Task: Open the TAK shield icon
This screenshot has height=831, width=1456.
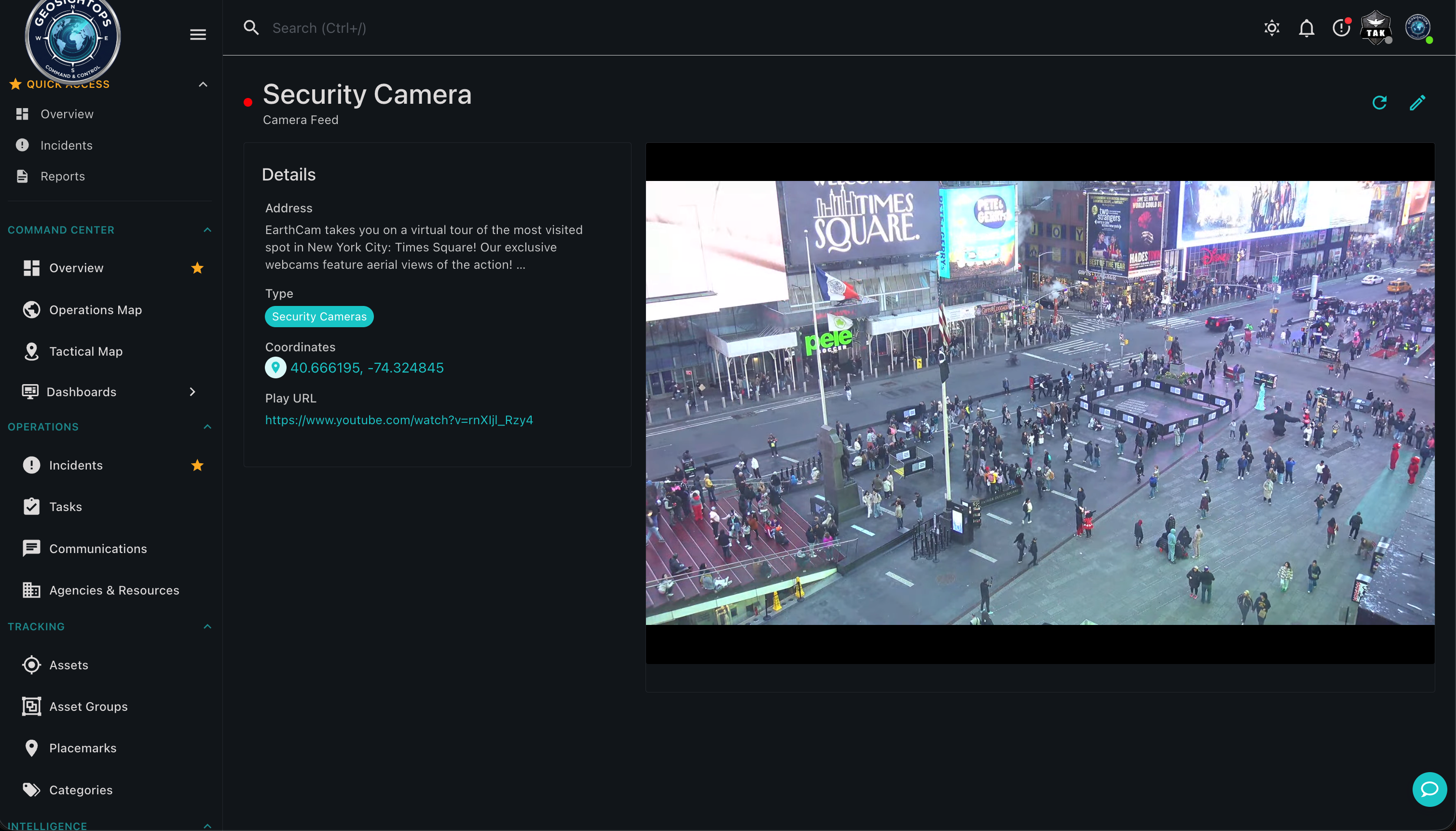Action: 1376,28
